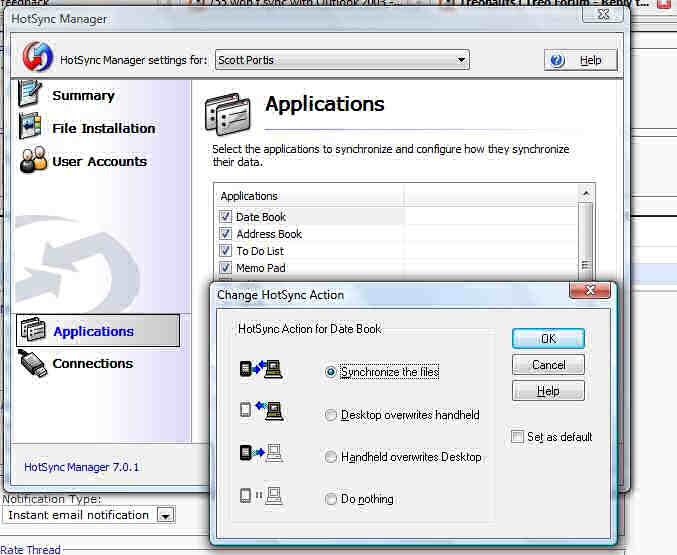The height and width of the screenshot is (555, 677).
Task: Go to User Accounts section
Action: [x=100, y=161]
